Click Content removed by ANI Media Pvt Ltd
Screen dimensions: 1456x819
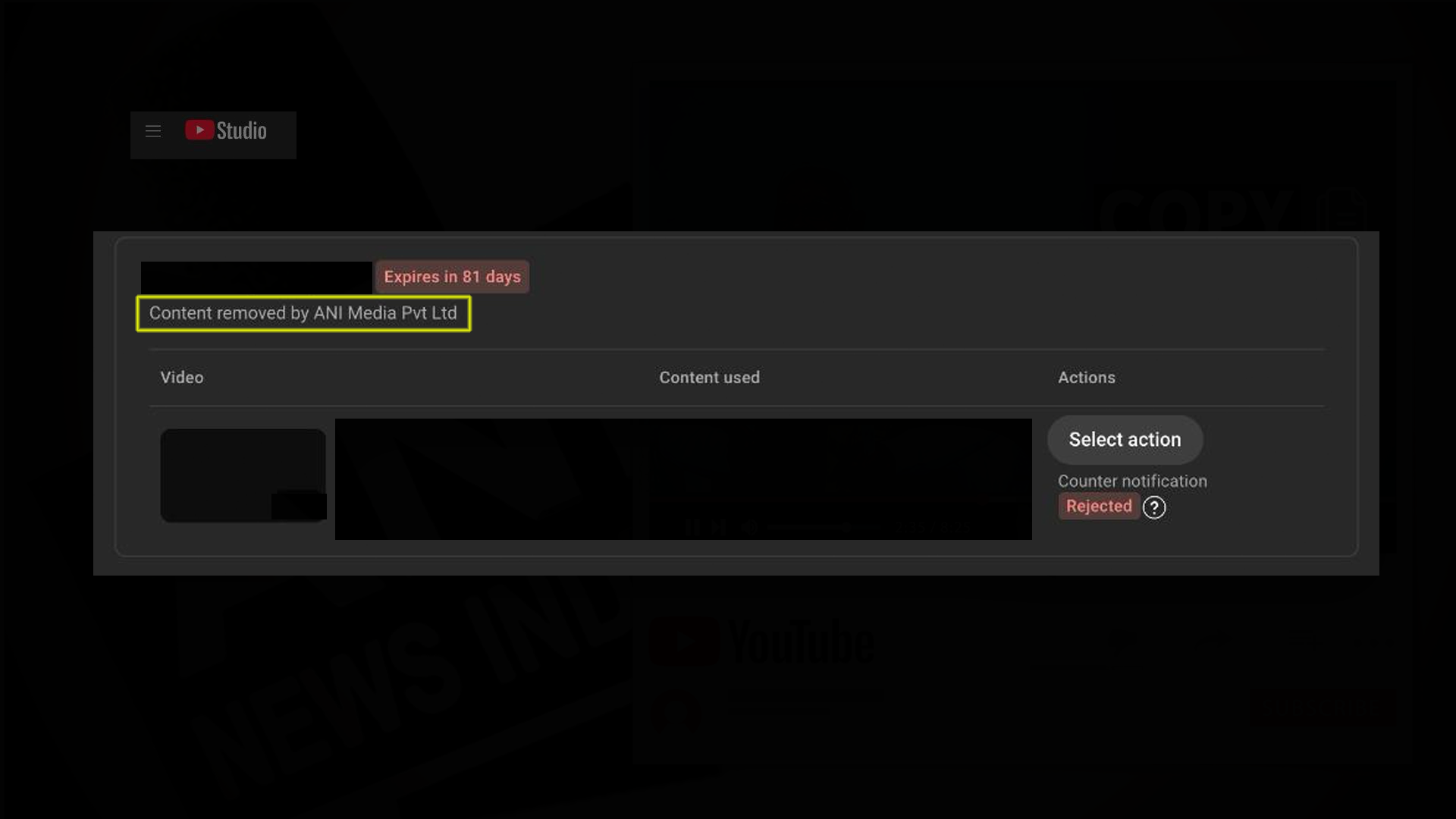click(x=303, y=313)
